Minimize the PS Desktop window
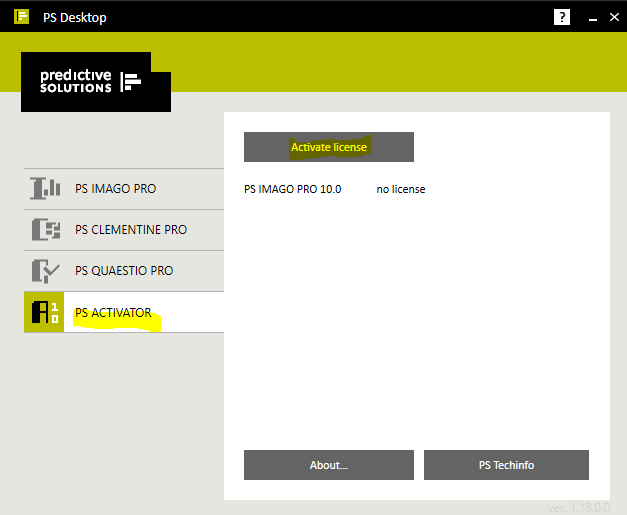The width and height of the screenshot is (627, 515). click(593, 18)
